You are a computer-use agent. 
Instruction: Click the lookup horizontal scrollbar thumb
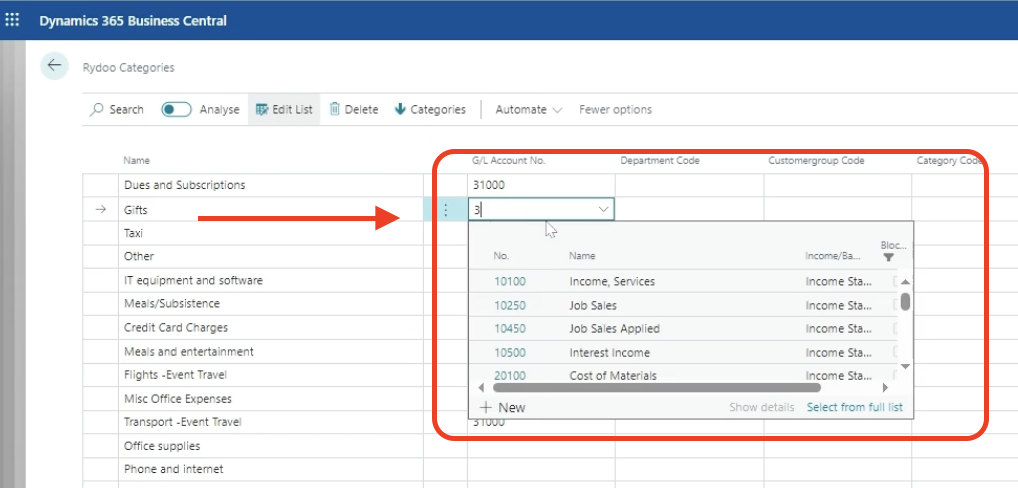coord(656,387)
